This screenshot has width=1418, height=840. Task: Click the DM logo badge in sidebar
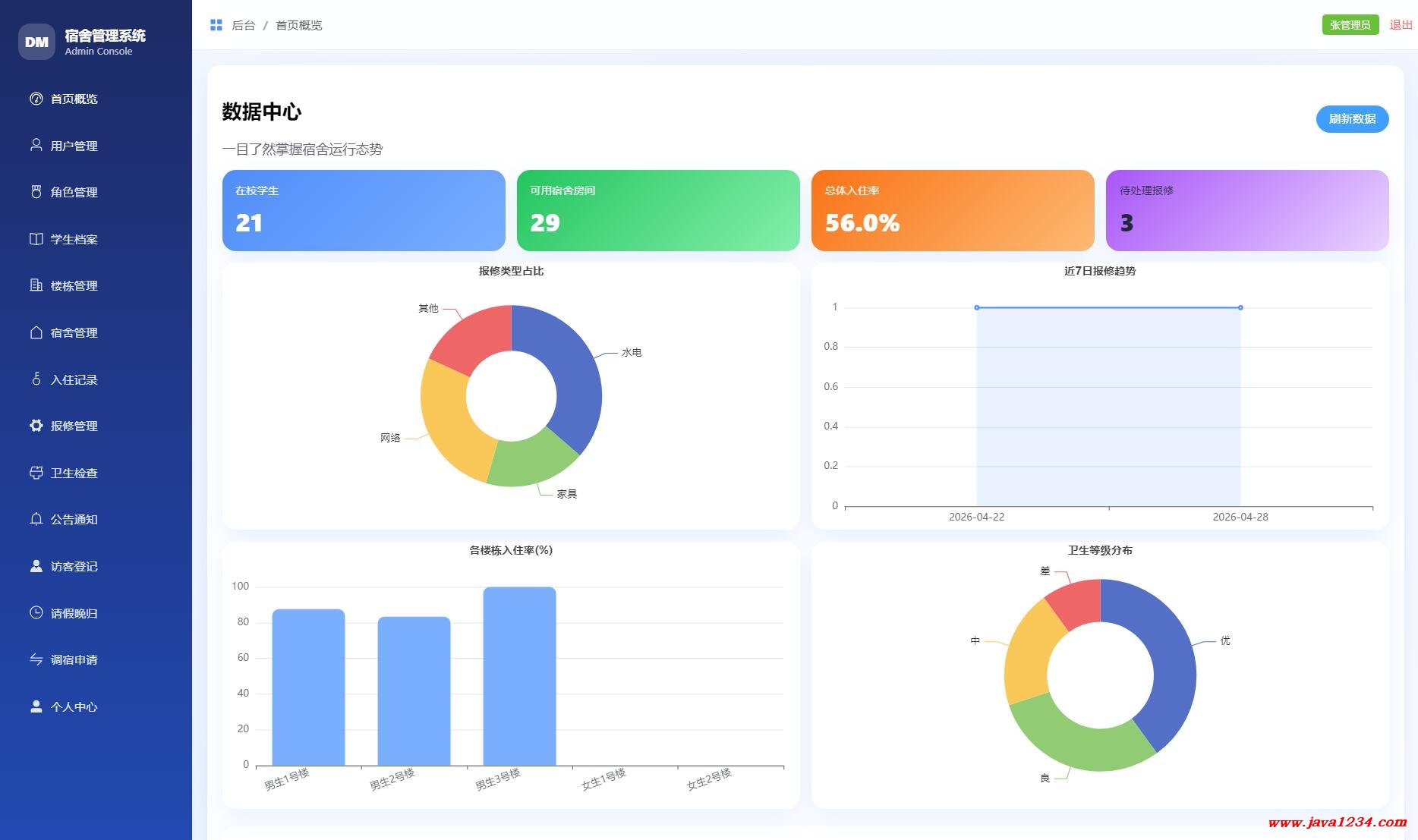pyautogui.click(x=36, y=42)
